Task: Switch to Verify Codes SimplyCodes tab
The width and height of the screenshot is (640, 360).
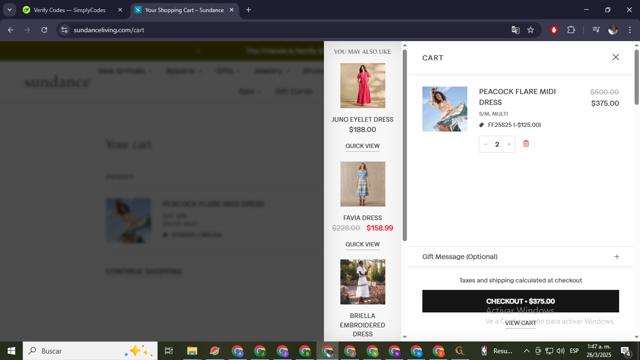Action: pos(69,10)
